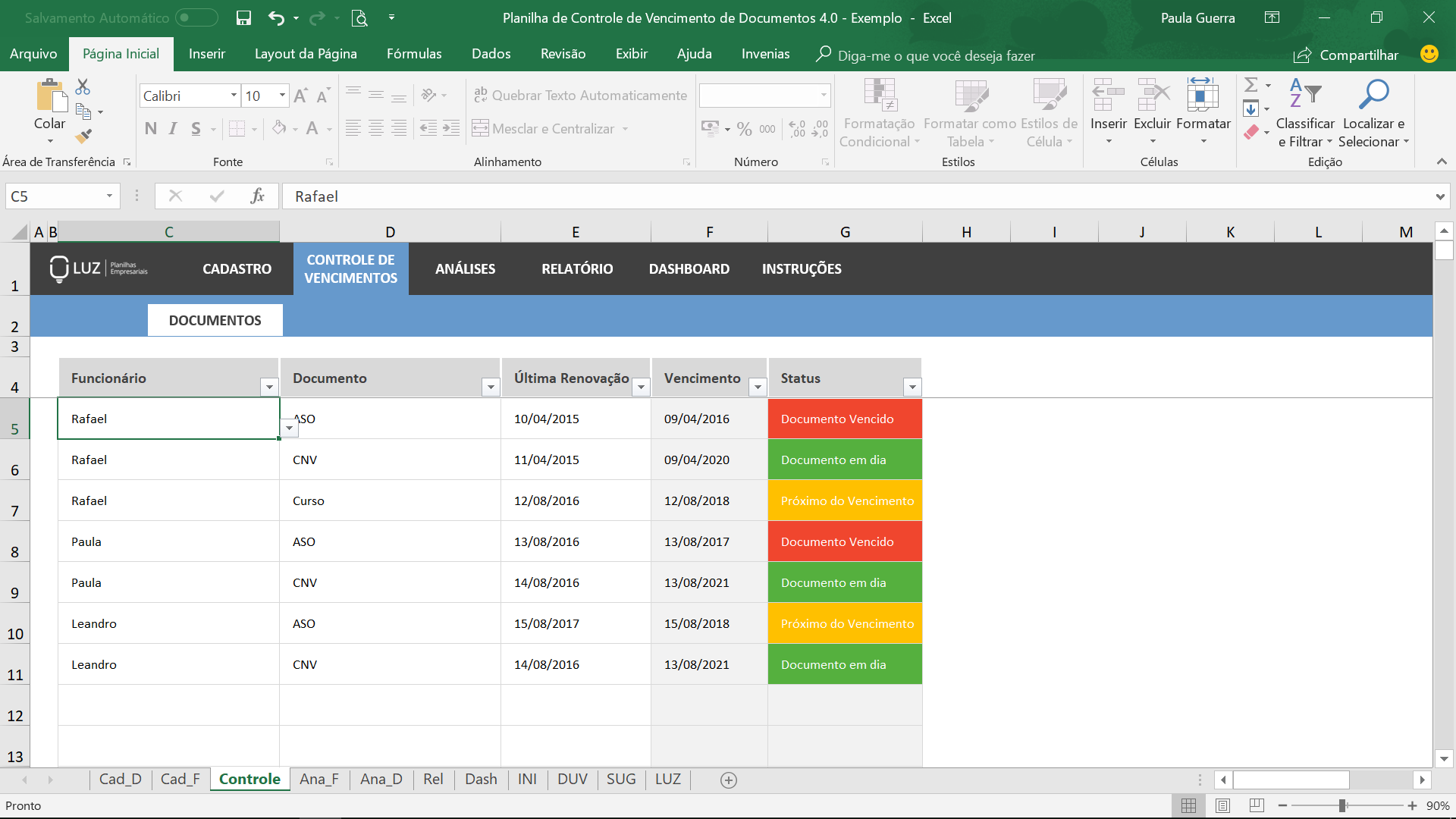Expand the Calibri font name dropdown

(x=234, y=96)
